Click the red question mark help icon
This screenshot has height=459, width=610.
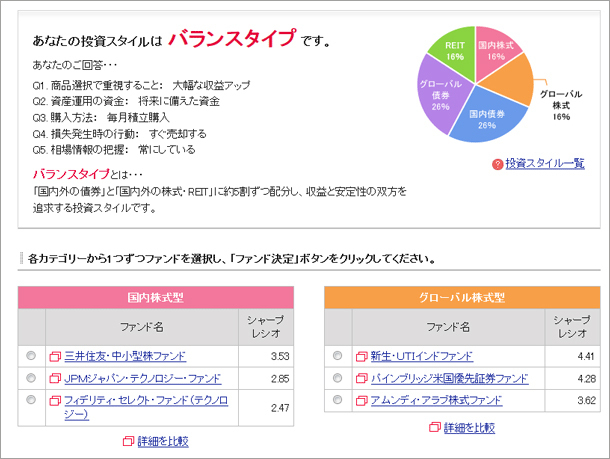coord(498,165)
